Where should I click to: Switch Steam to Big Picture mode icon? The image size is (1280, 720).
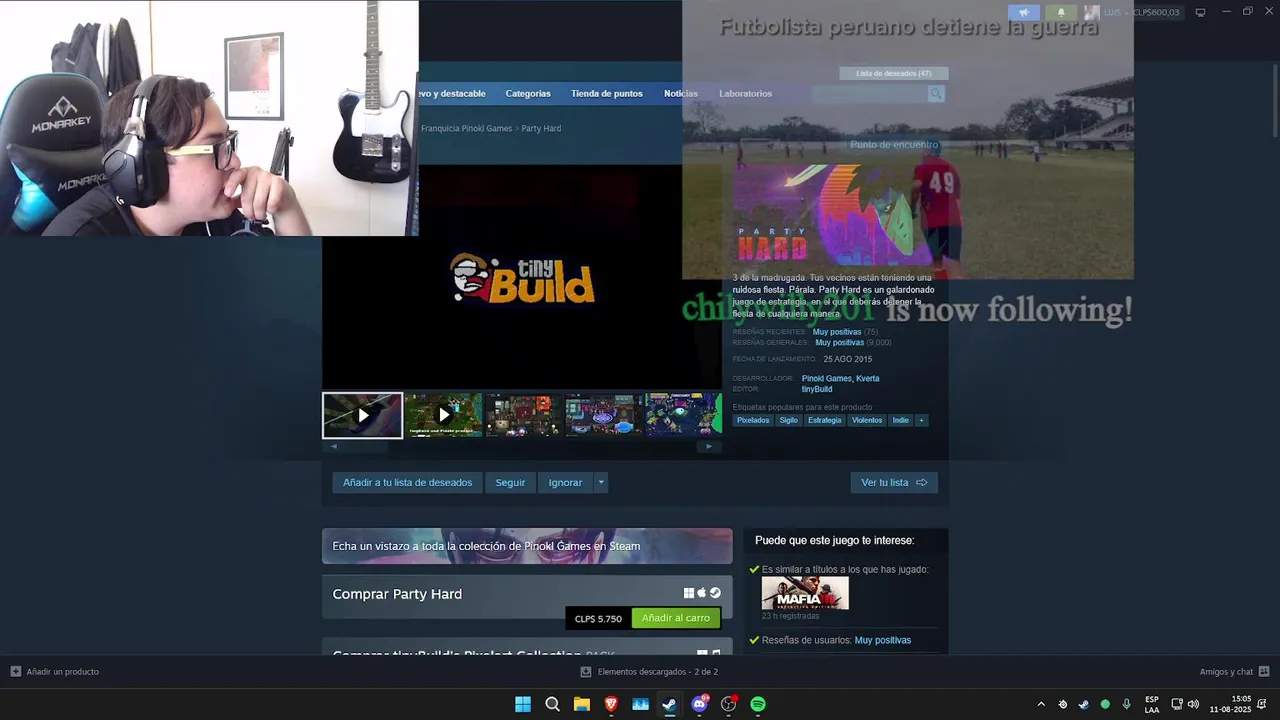pyautogui.click(x=1200, y=12)
